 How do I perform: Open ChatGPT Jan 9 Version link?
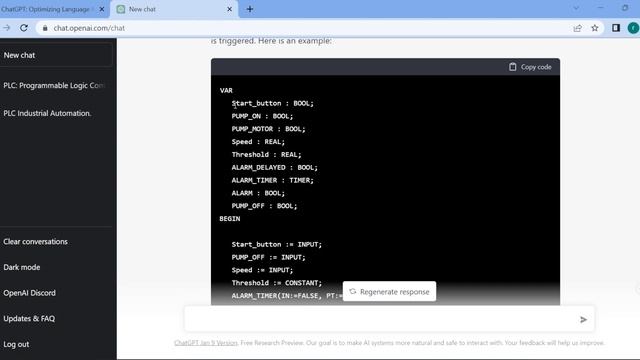click(x=206, y=343)
